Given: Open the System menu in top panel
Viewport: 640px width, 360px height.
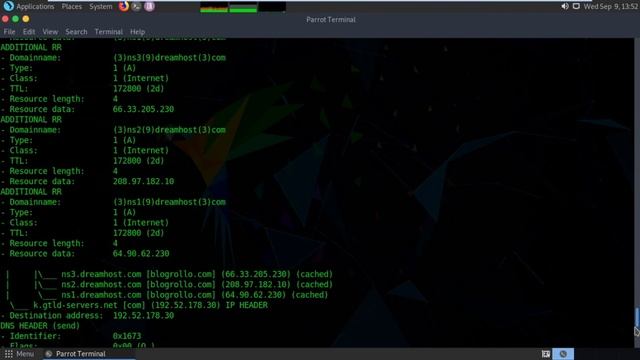Looking at the screenshot, I should coord(100,7).
